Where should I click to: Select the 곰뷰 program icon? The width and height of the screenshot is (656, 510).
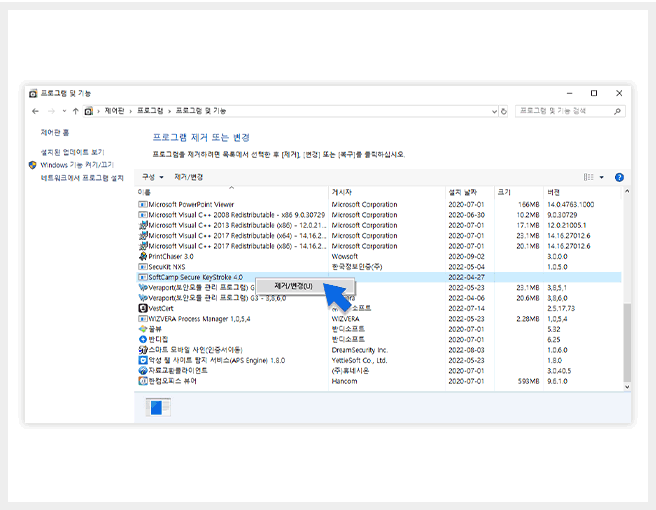[x=142, y=327]
